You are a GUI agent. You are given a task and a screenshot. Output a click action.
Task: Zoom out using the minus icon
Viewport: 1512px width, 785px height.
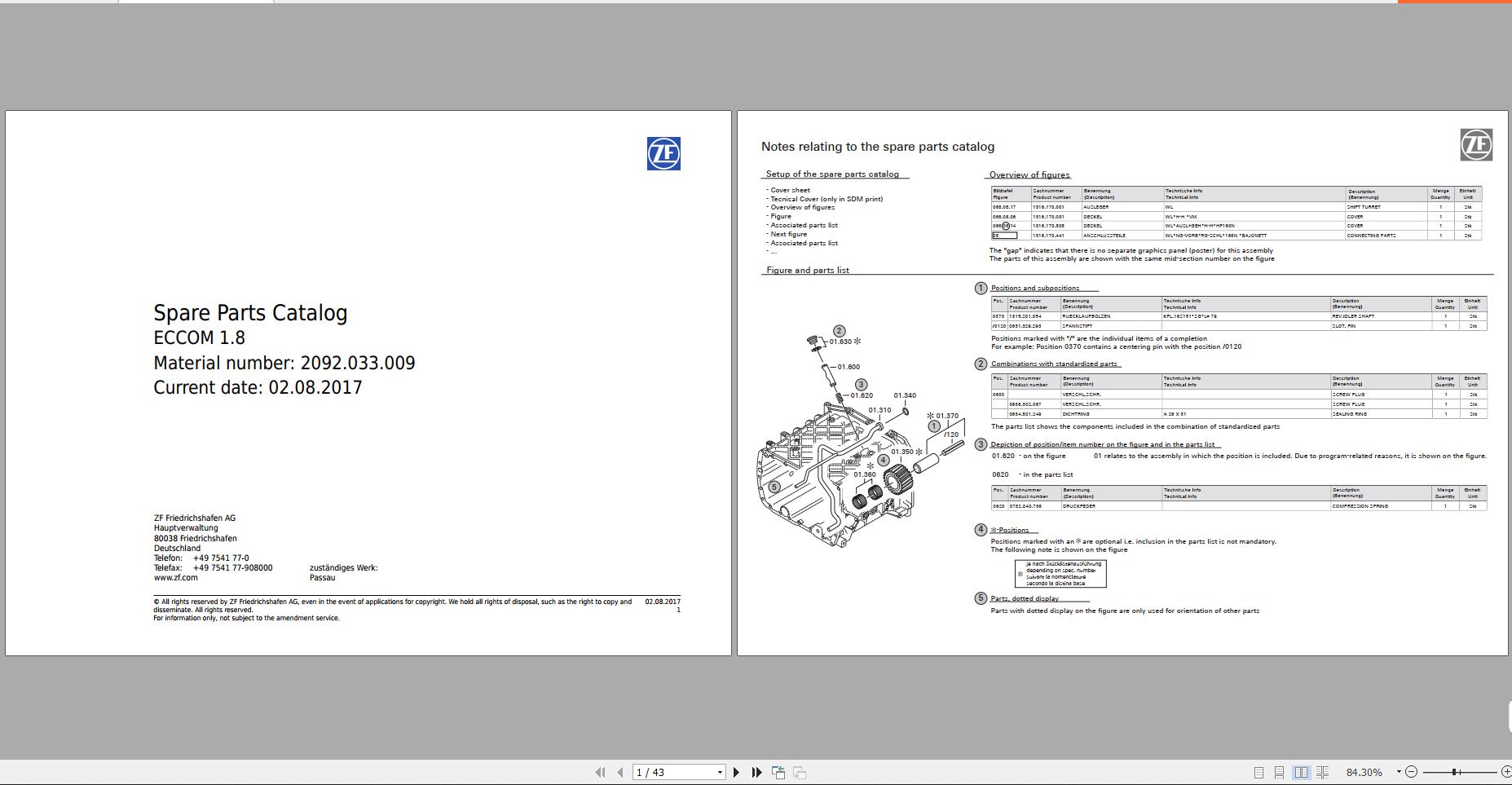[x=1412, y=772]
